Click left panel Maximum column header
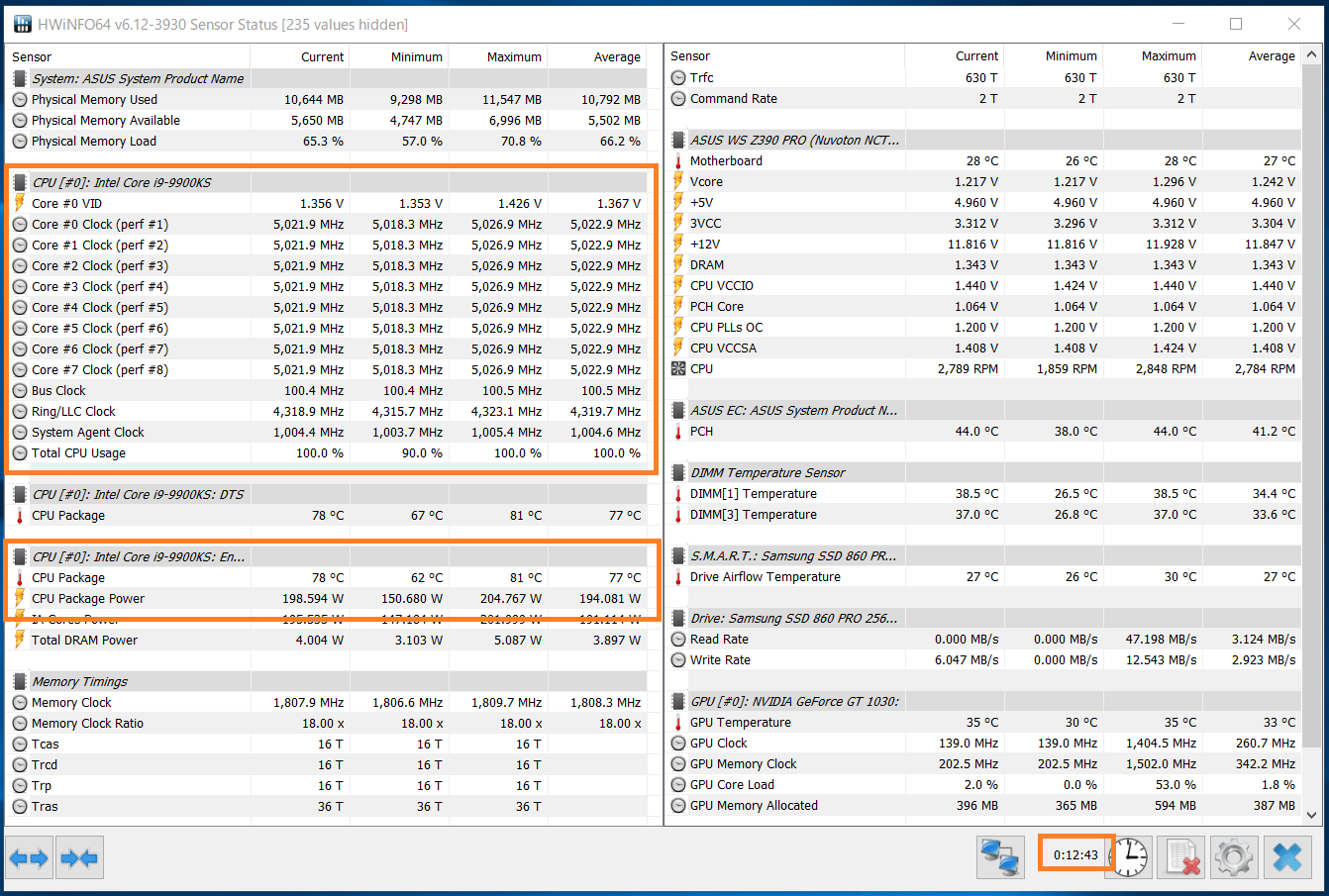 pos(498,56)
